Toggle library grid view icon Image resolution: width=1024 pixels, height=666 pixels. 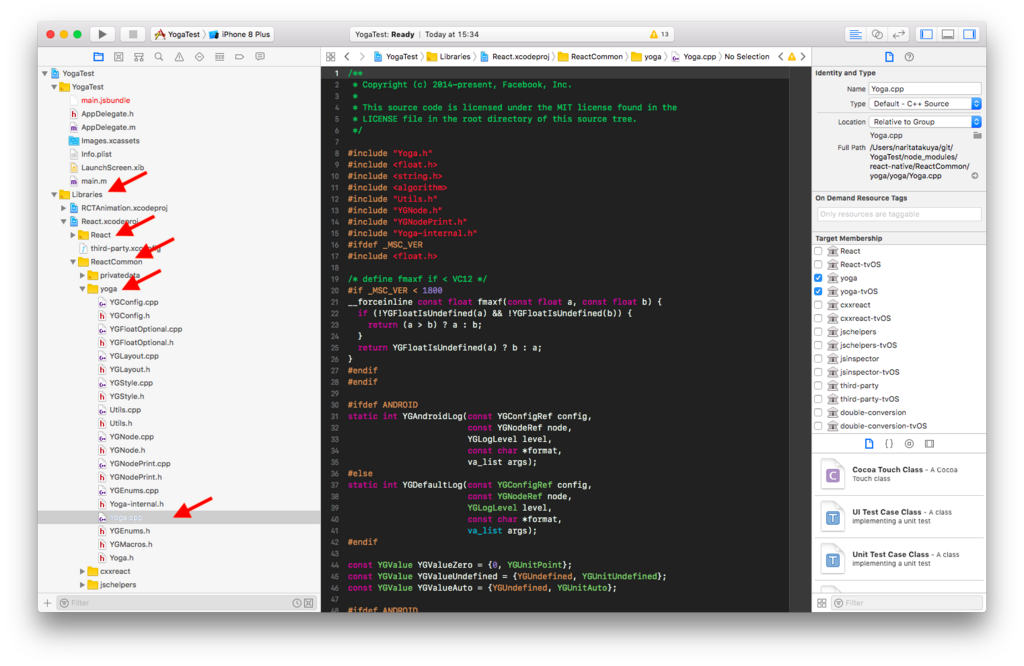pyautogui.click(x=822, y=603)
